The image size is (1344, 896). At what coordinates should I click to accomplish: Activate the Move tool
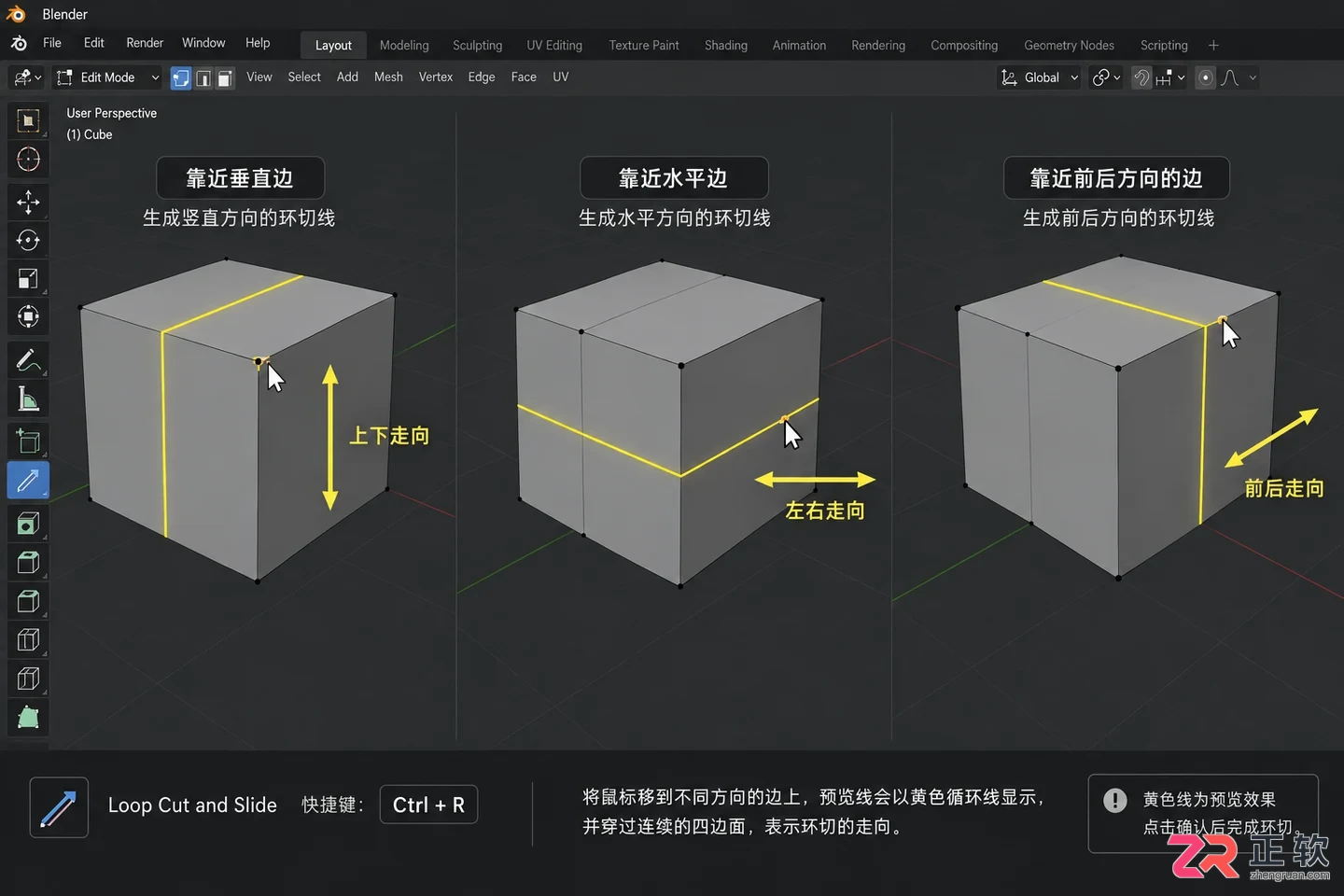[x=28, y=202]
